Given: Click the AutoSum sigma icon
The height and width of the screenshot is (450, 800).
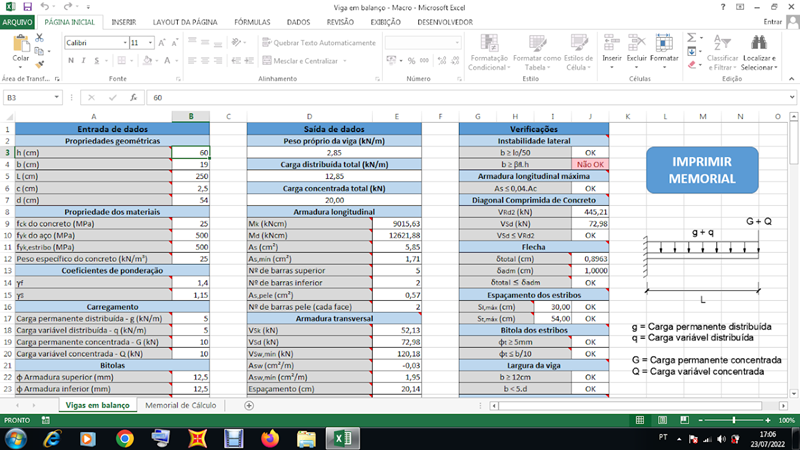Looking at the screenshot, I should coord(691,38).
